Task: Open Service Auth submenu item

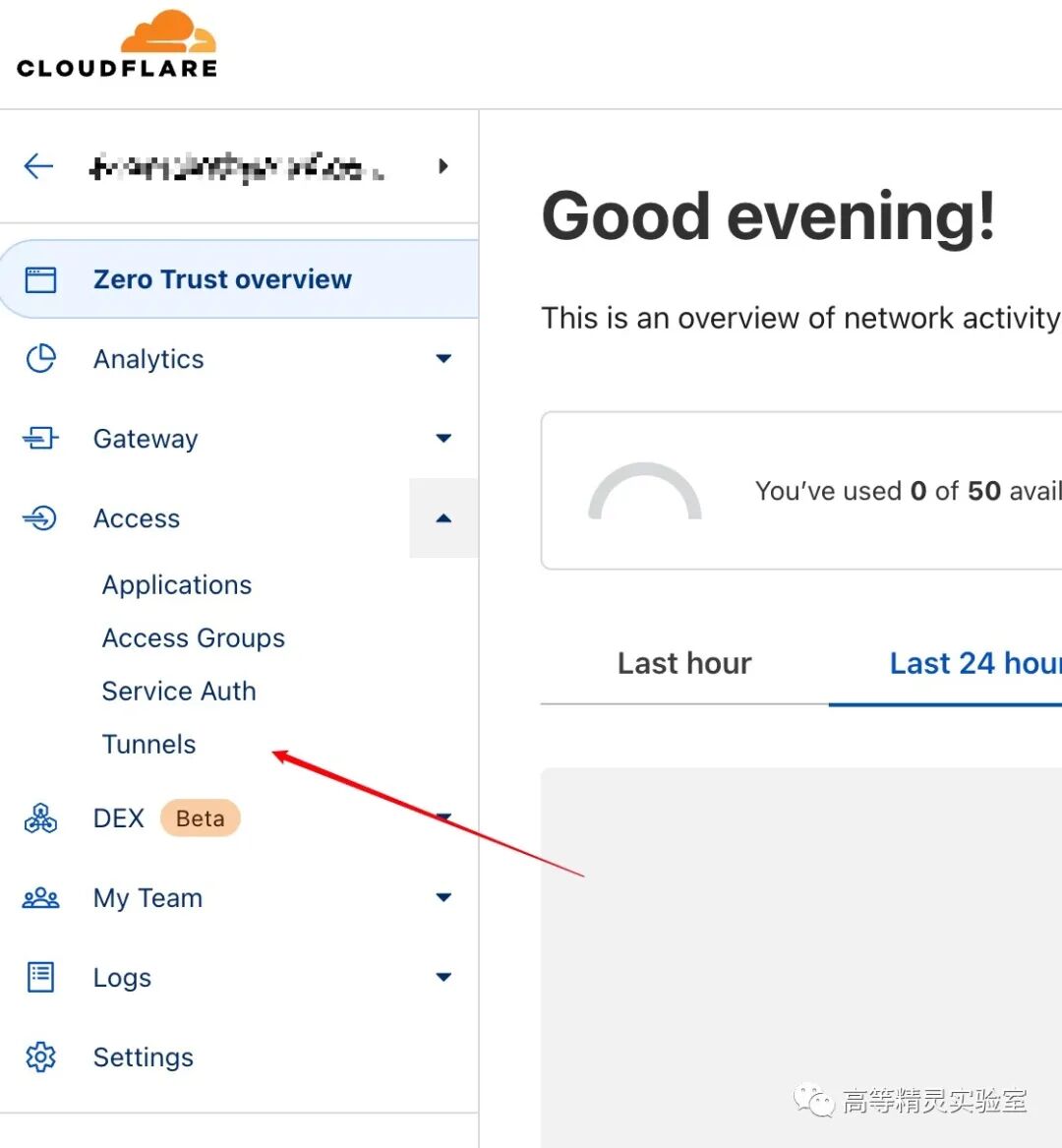Action: (x=179, y=692)
